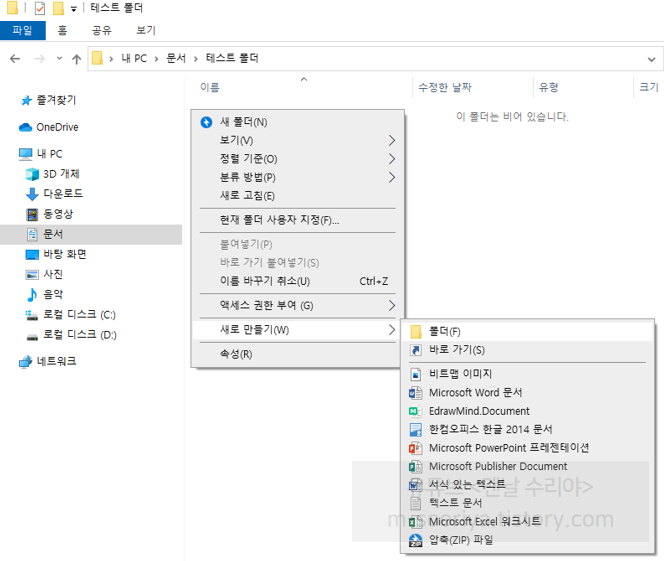Expand the 보기(V) submenu arrow
Image resolution: width=664 pixels, height=561 pixels.
point(392,141)
